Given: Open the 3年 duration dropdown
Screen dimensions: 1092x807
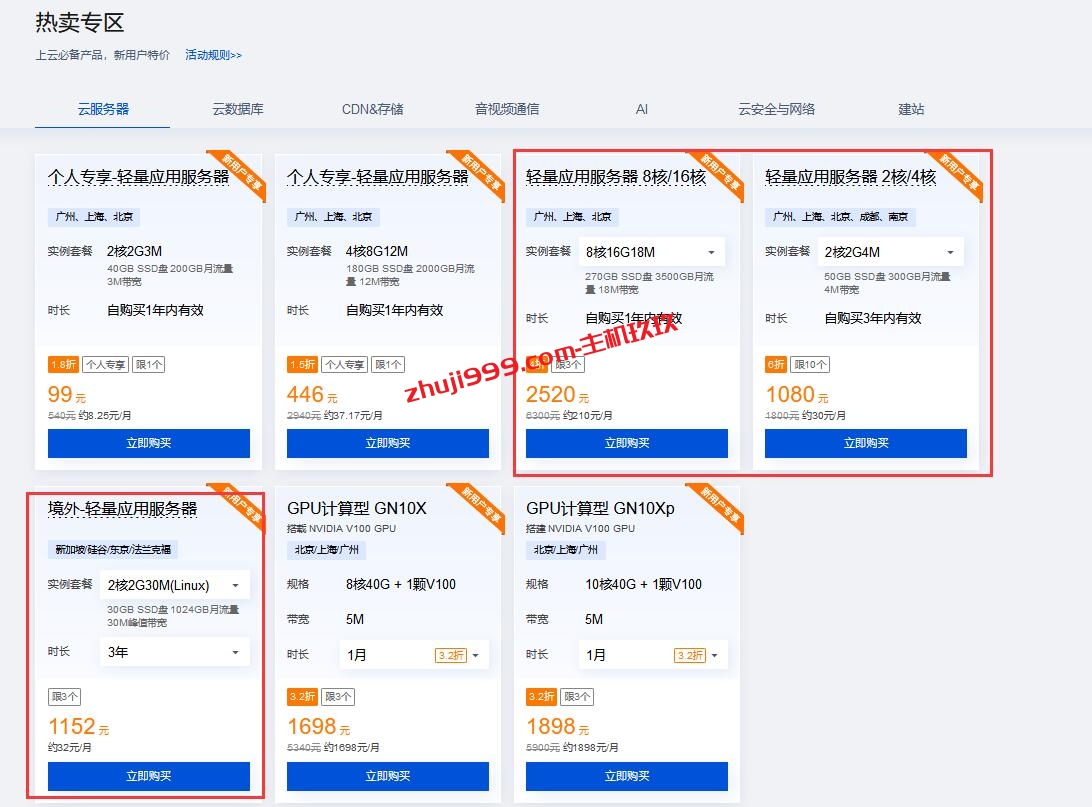Looking at the screenshot, I should pyautogui.click(x=174, y=652).
